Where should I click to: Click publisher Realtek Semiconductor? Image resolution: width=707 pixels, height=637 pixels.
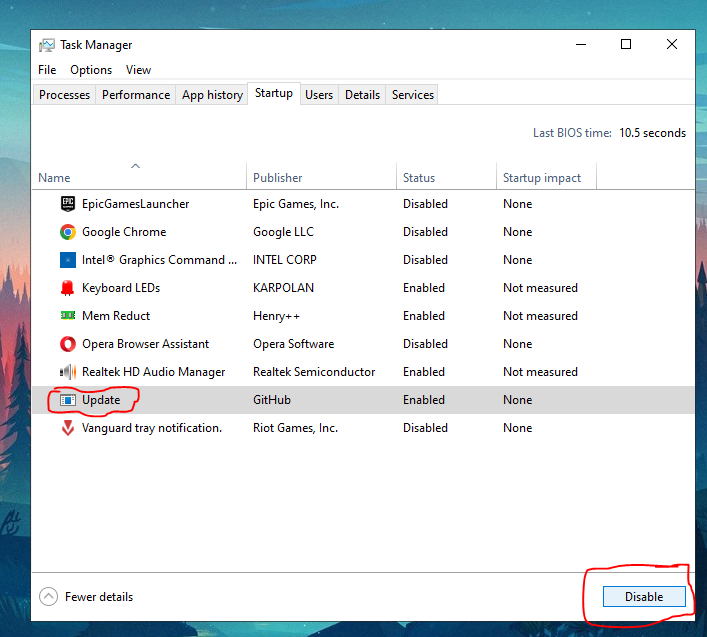[314, 372]
